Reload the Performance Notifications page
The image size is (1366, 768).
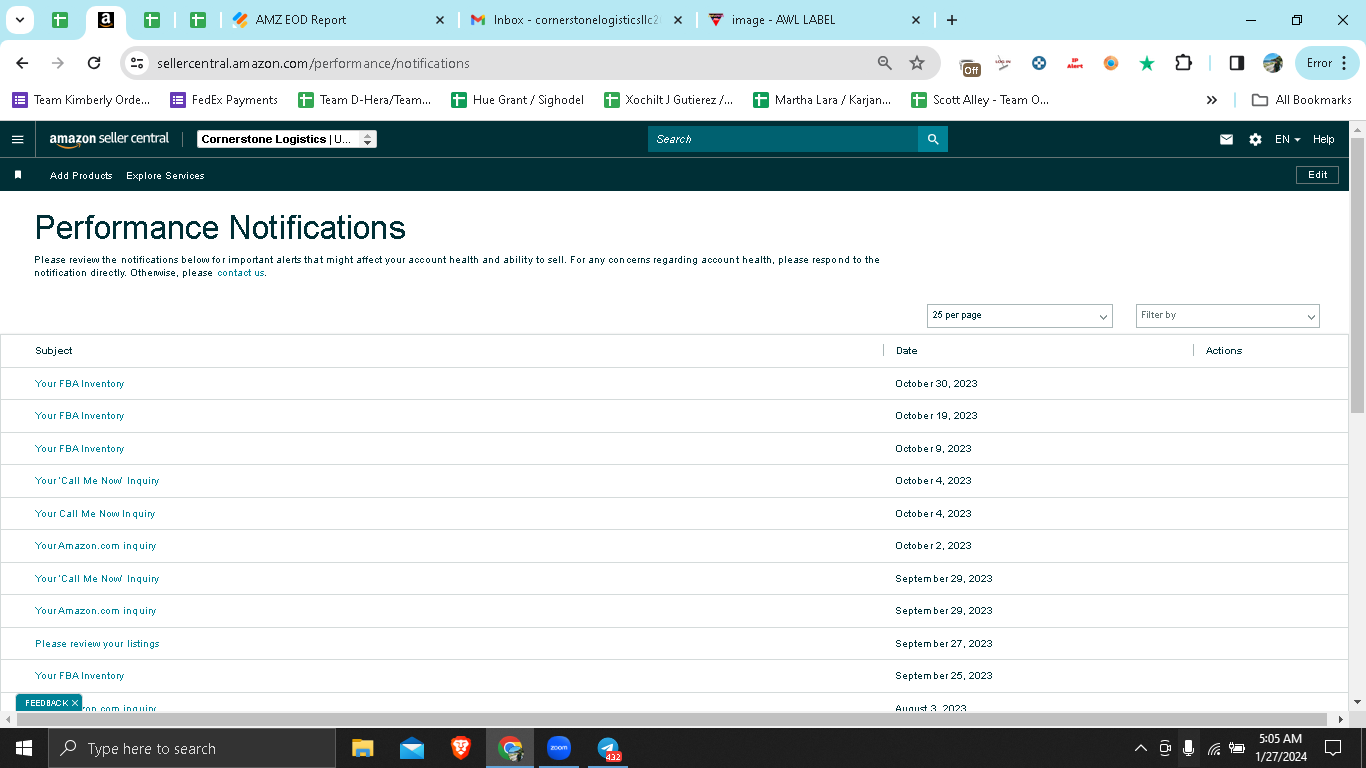coord(94,63)
